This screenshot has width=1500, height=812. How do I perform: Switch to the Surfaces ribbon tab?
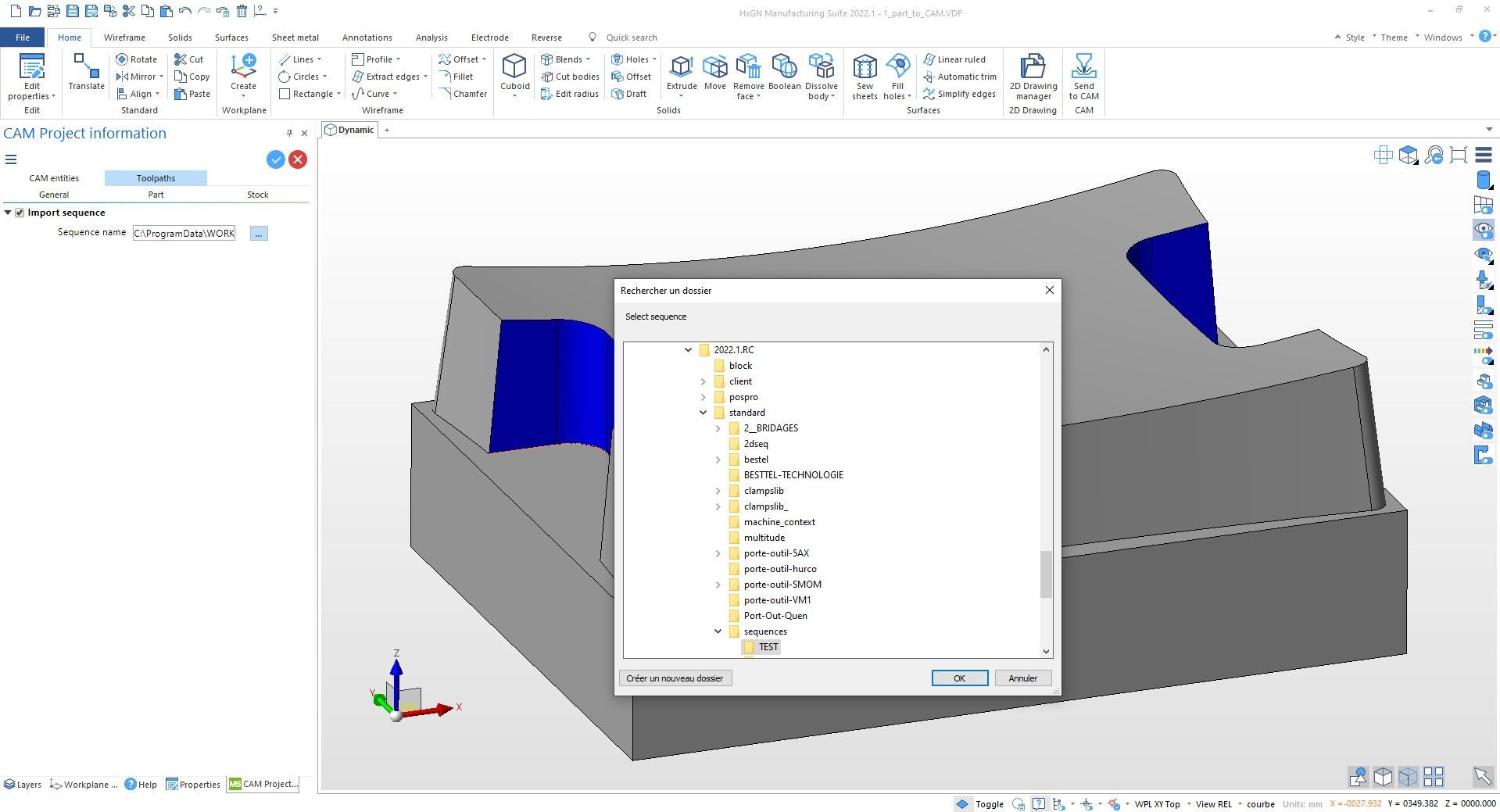click(x=231, y=38)
